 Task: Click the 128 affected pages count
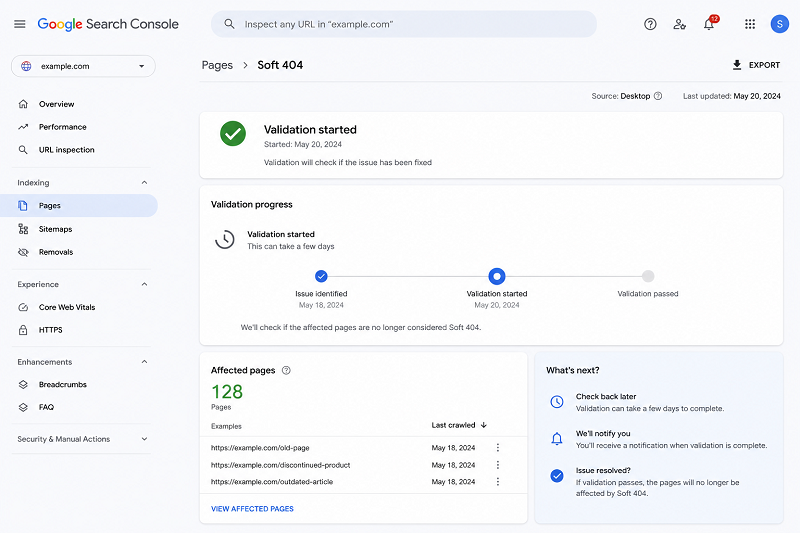[227, 392]
